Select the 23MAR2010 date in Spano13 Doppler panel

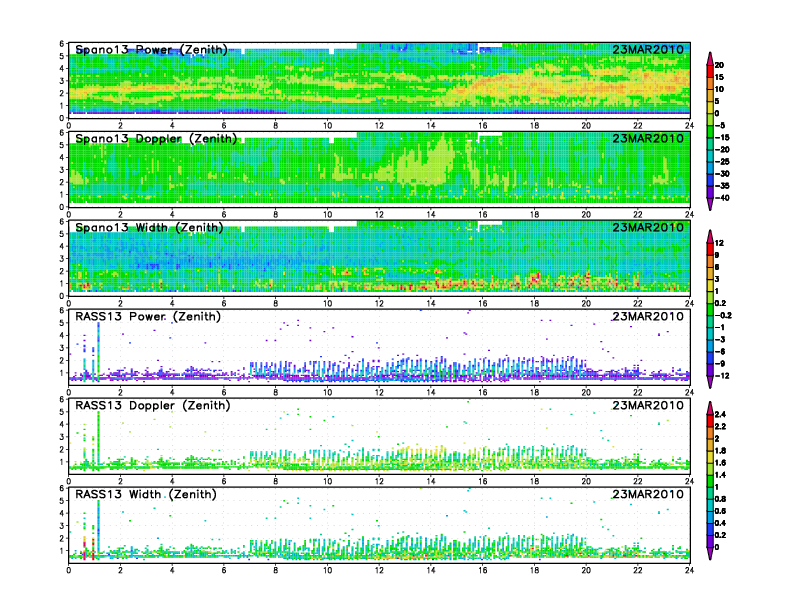pyautogui.click(x=648, y=138)
